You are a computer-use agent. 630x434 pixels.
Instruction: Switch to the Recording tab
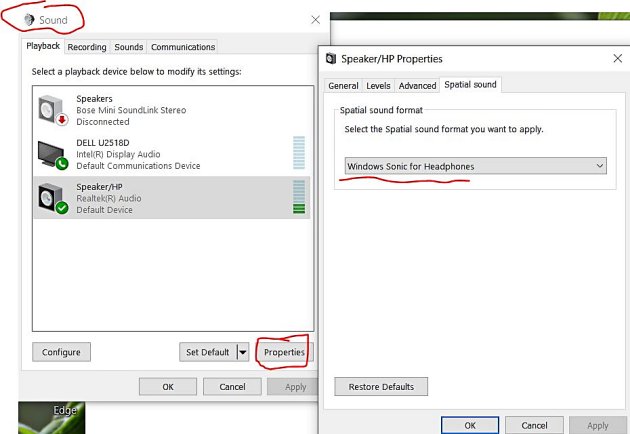[87, 47]
